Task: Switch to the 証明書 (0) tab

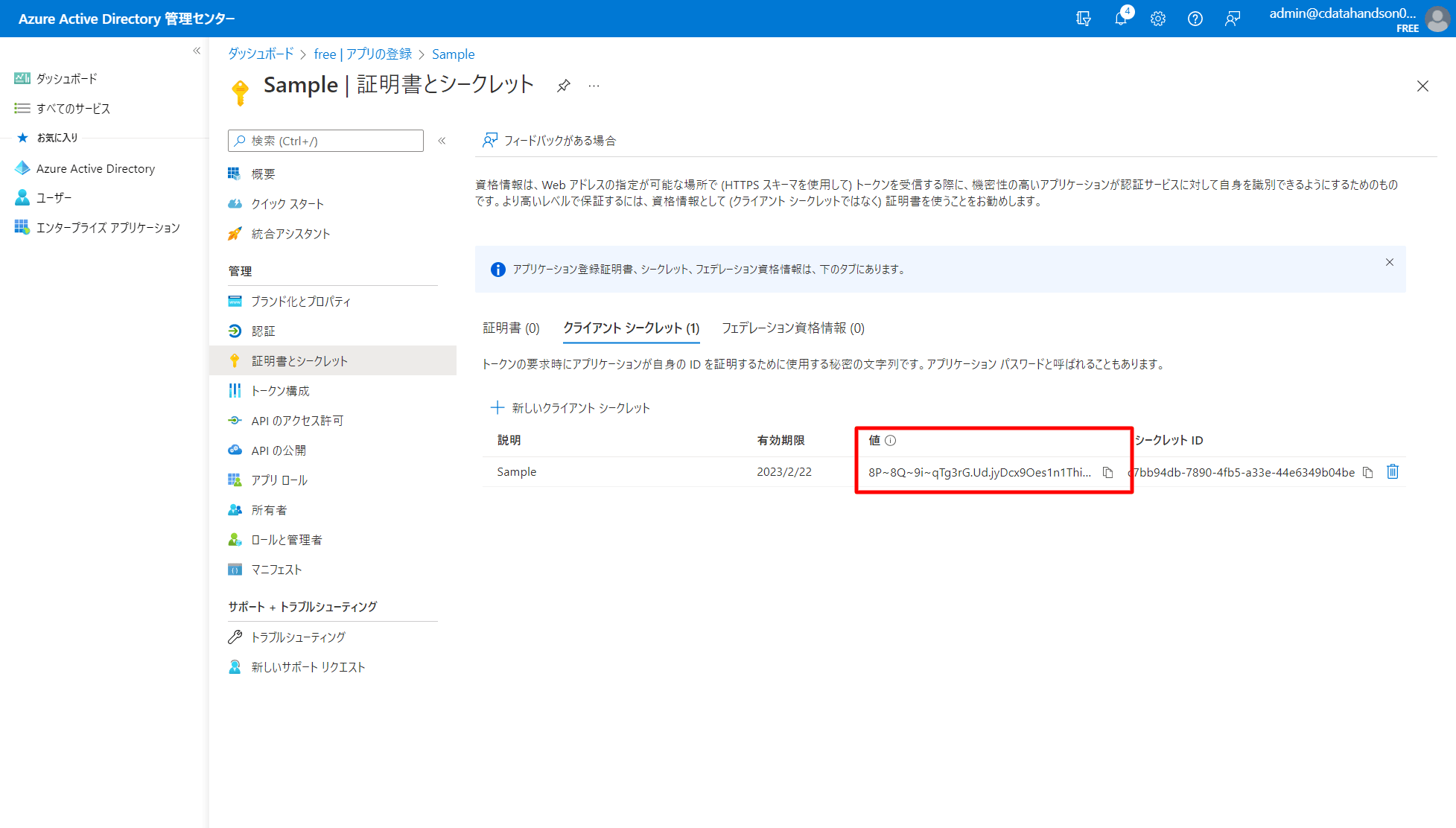Action: pos(511,328)
